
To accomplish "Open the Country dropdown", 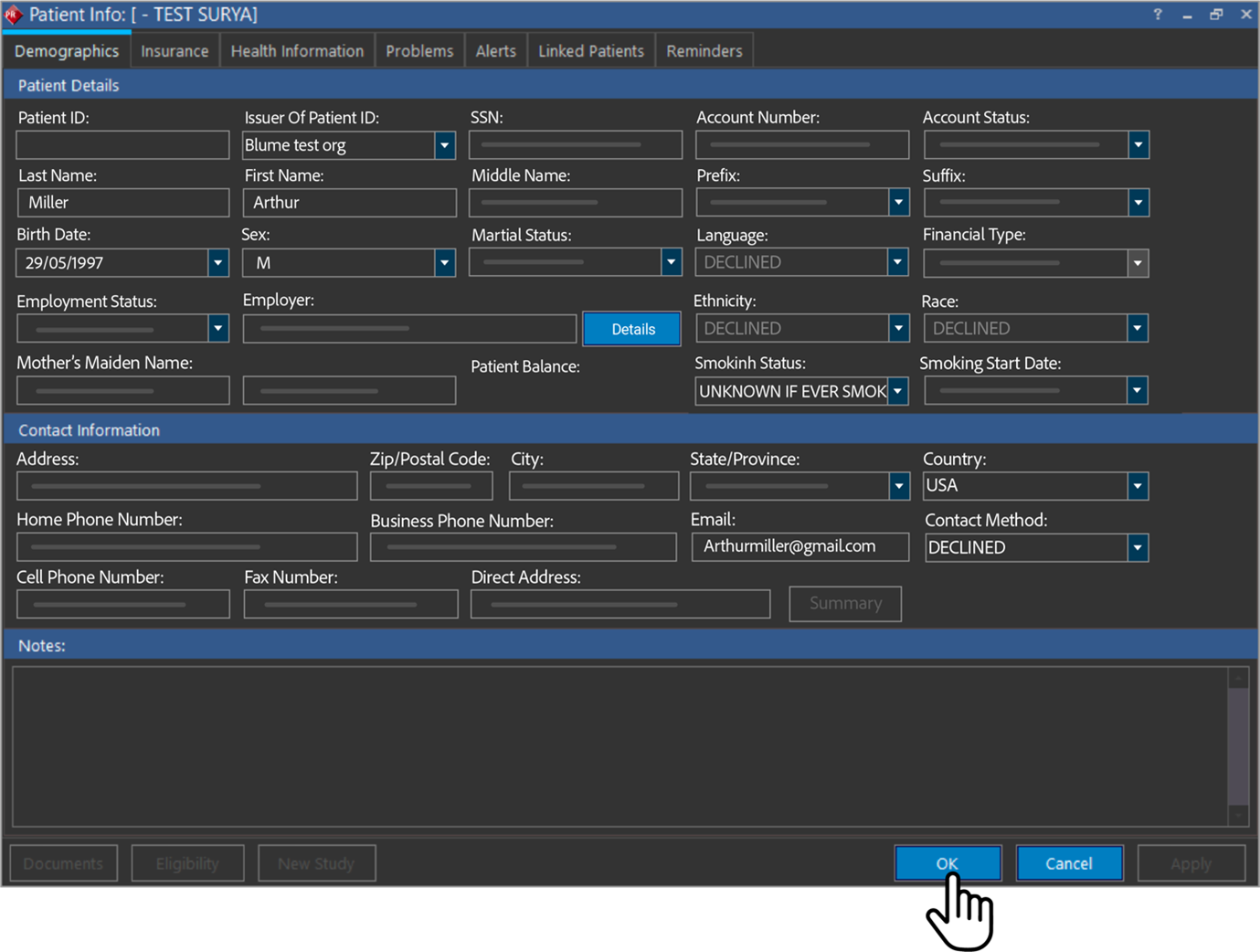I will coord(1137,486).
